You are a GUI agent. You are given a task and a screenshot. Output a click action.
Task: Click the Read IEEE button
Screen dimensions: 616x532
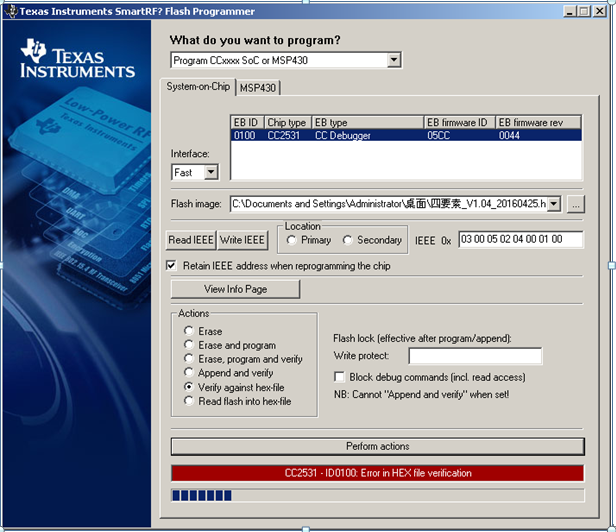point(191,240)
